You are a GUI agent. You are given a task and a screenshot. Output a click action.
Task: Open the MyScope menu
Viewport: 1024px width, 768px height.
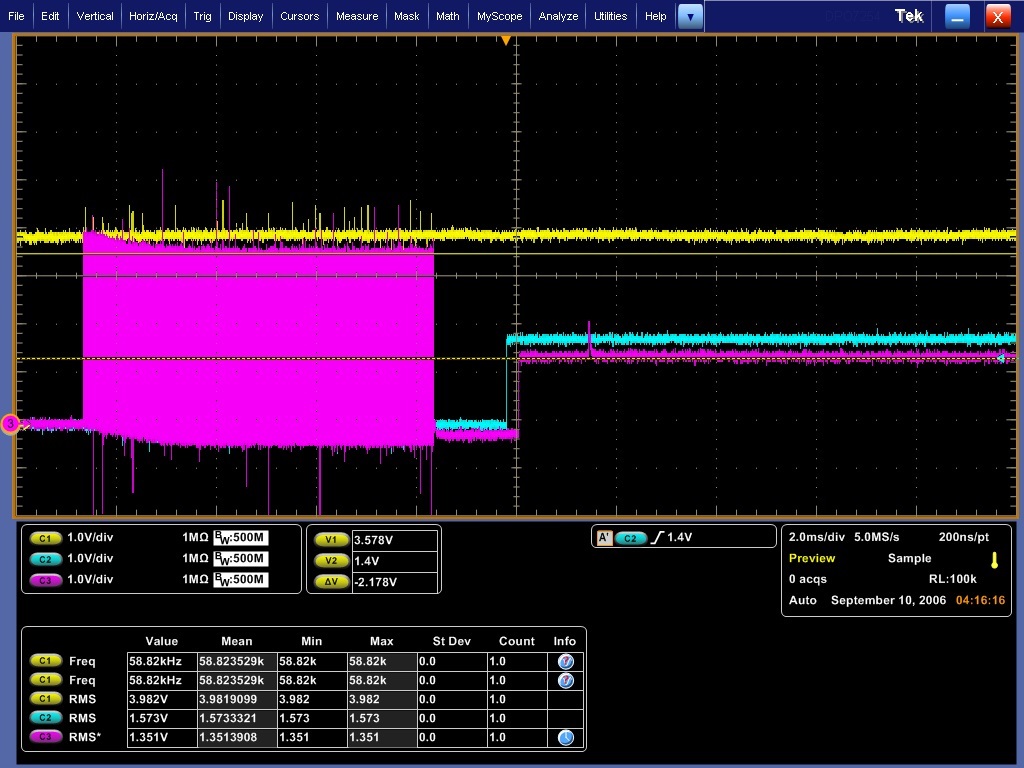click(499, 16)
